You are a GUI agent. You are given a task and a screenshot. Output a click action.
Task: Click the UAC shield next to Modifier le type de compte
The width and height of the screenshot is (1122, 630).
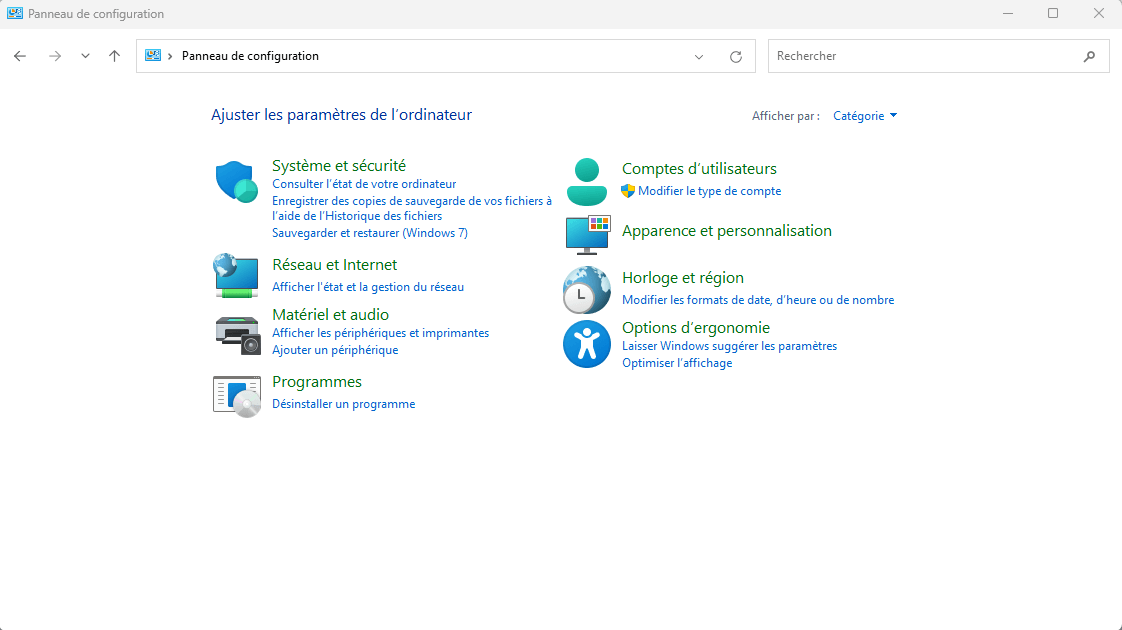coord(628,190)
